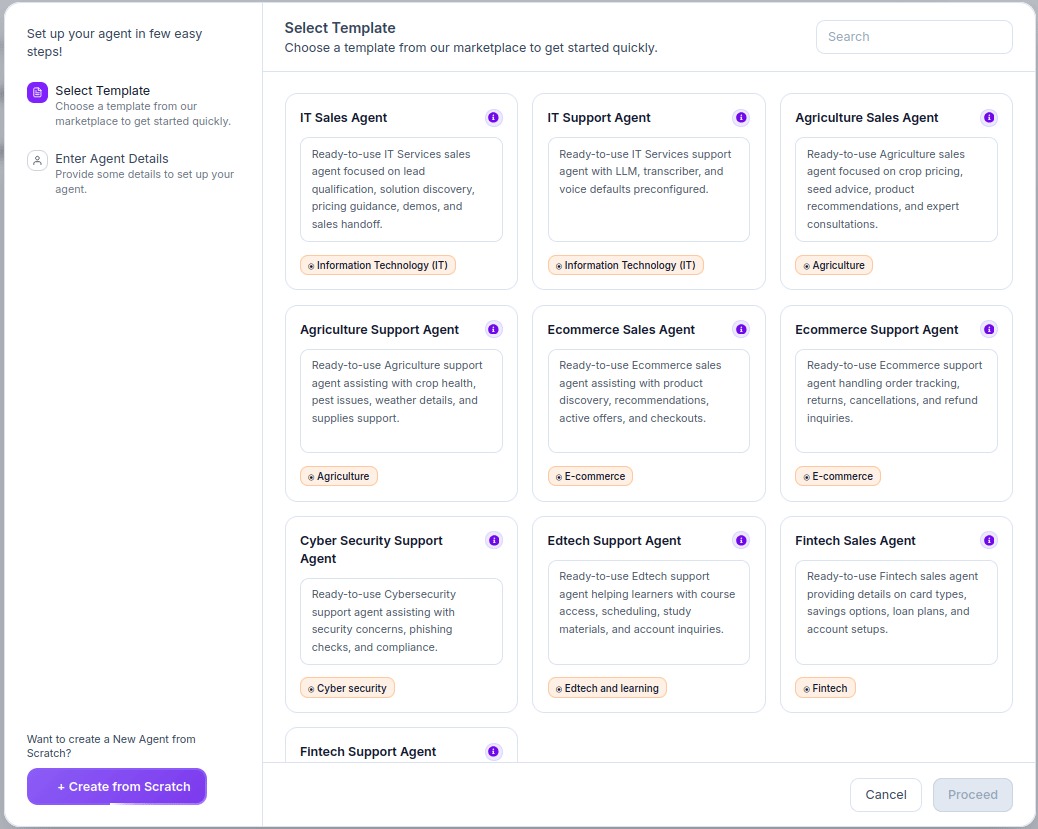
Task: Click Agriculture Support Agent description text
Action: coord(397,392)
